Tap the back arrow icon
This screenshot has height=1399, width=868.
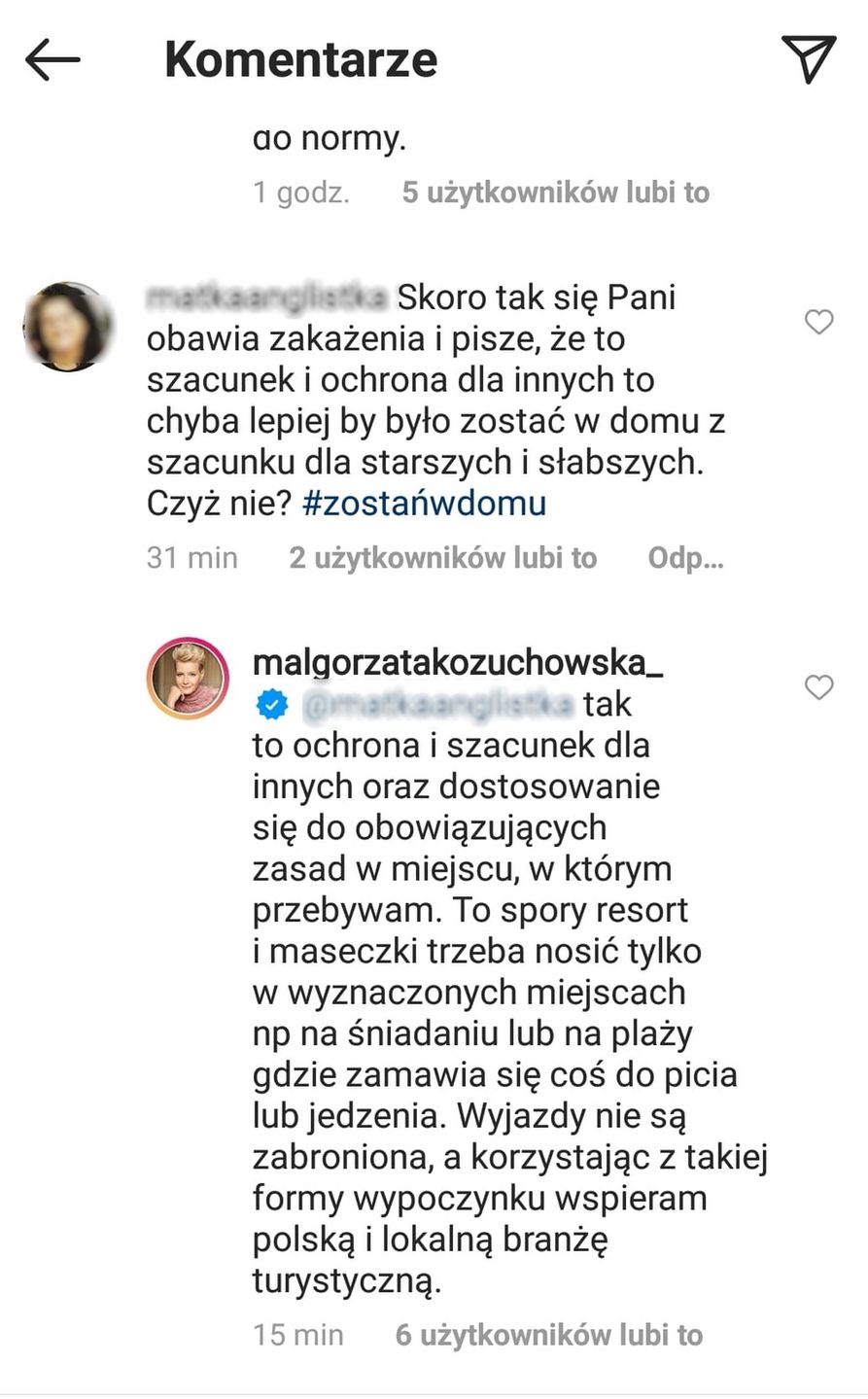(x=52, y=60)
